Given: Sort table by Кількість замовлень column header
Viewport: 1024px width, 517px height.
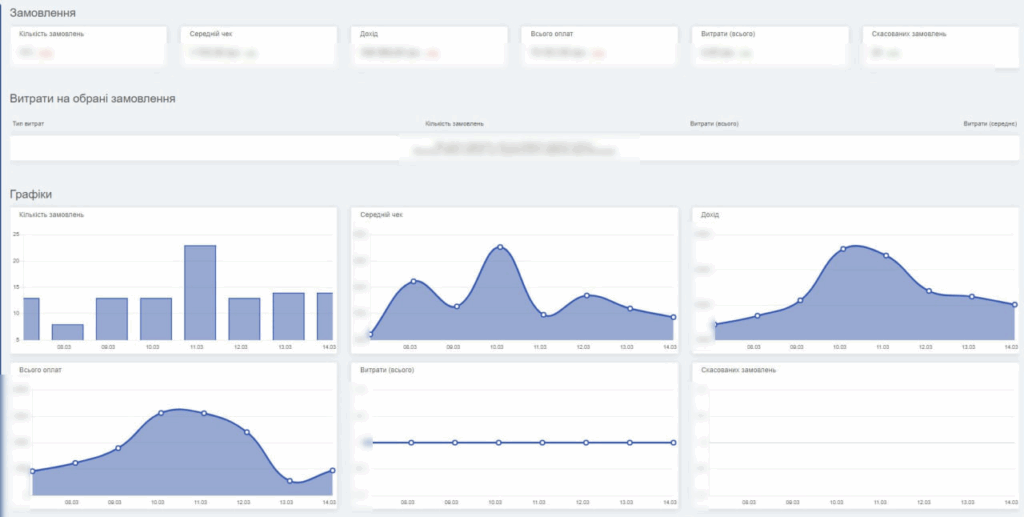Looking at the screenshot, I should tap(454, 124).
